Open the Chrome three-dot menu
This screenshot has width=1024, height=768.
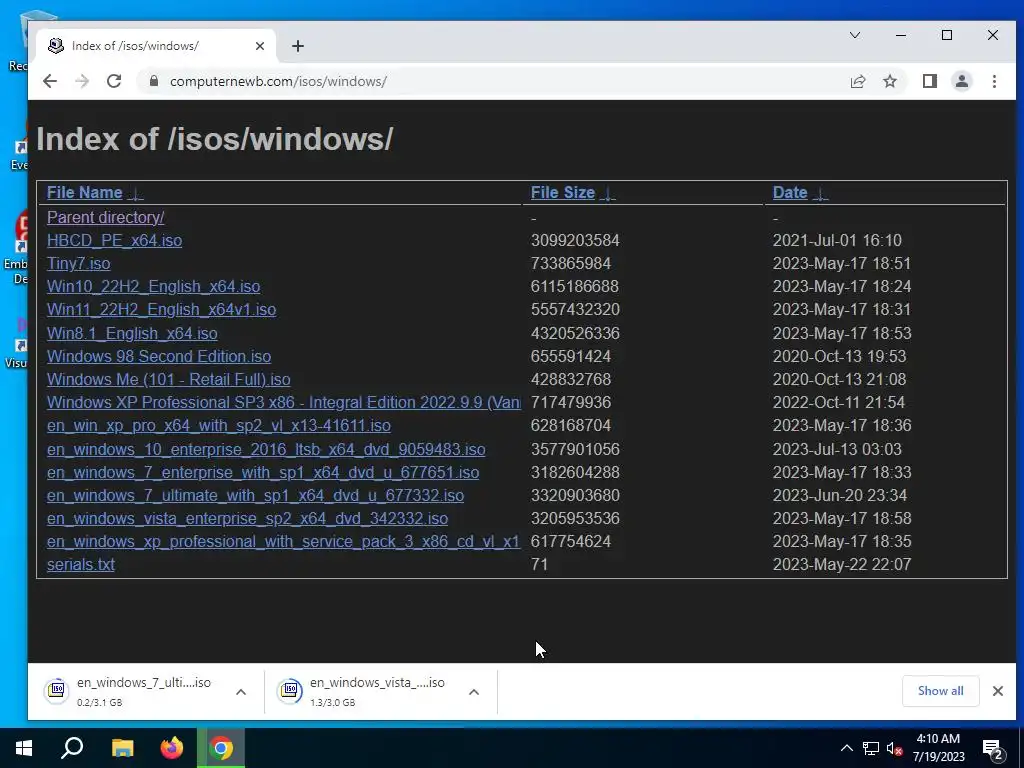[x=994, y=81]
